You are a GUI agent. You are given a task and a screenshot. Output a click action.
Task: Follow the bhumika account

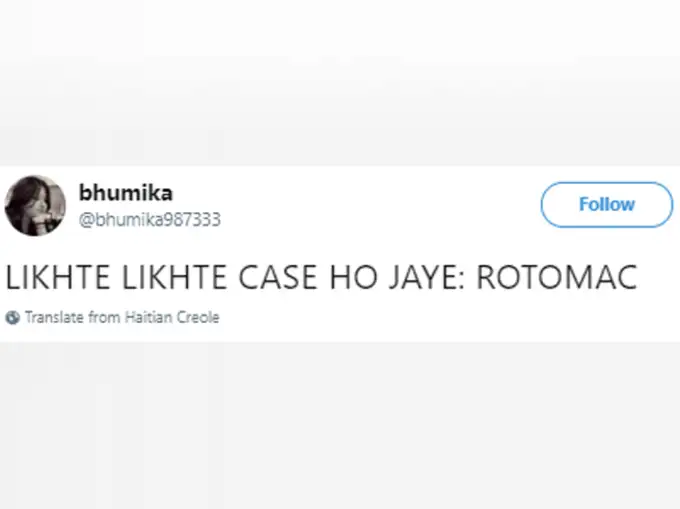pyautogui.click(x=607, y=205)
